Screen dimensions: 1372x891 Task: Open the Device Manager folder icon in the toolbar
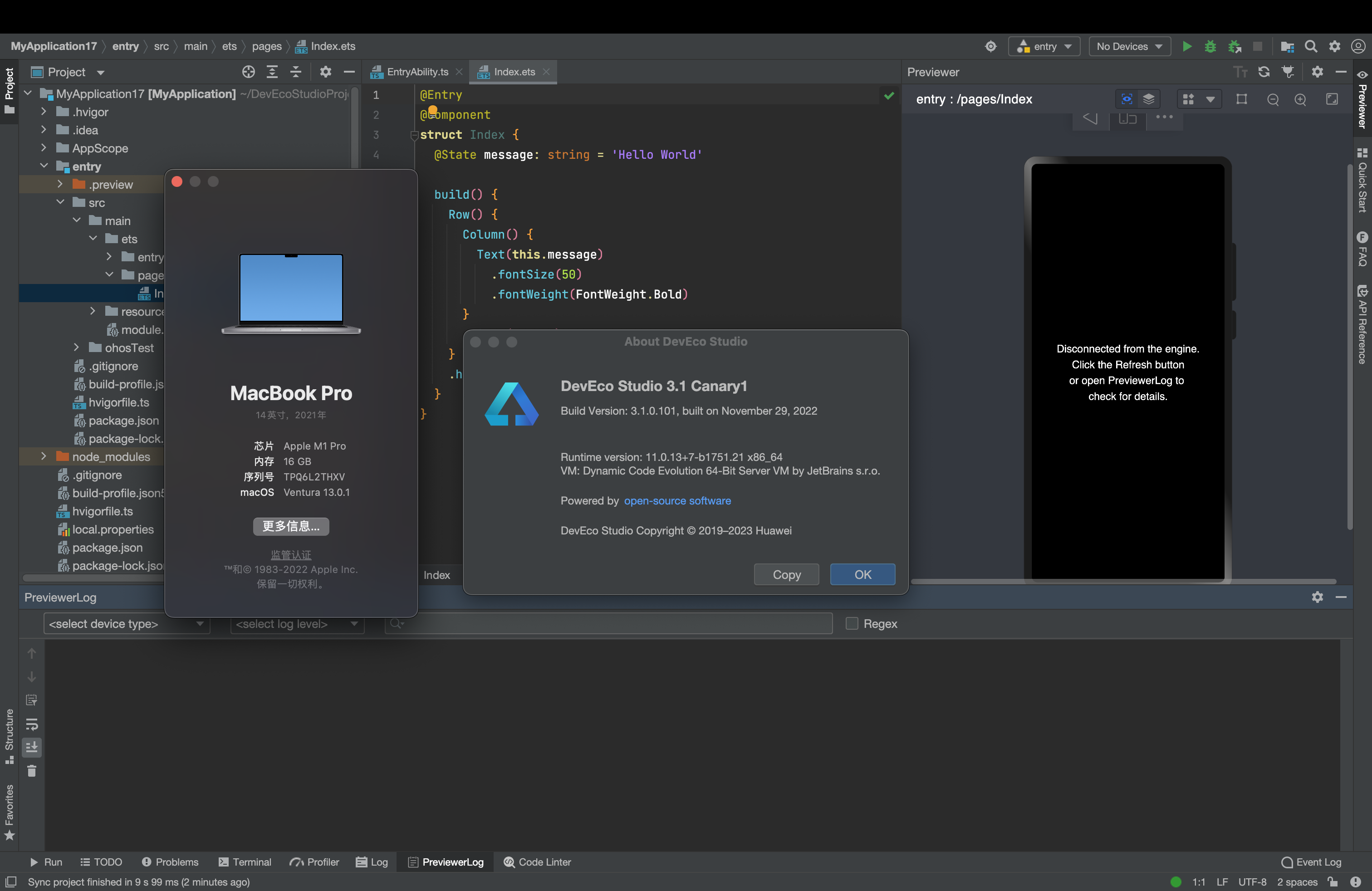tap(1287, 46)
